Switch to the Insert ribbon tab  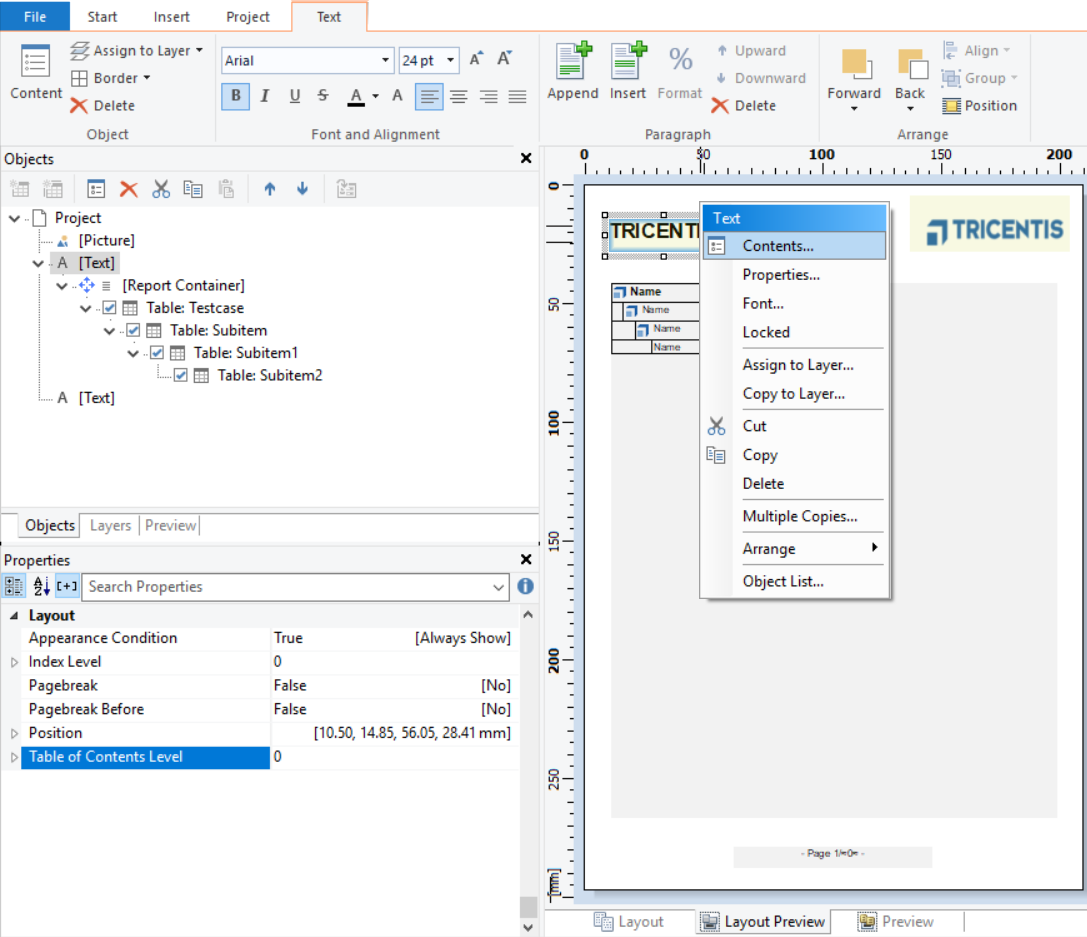click(171, 17)
